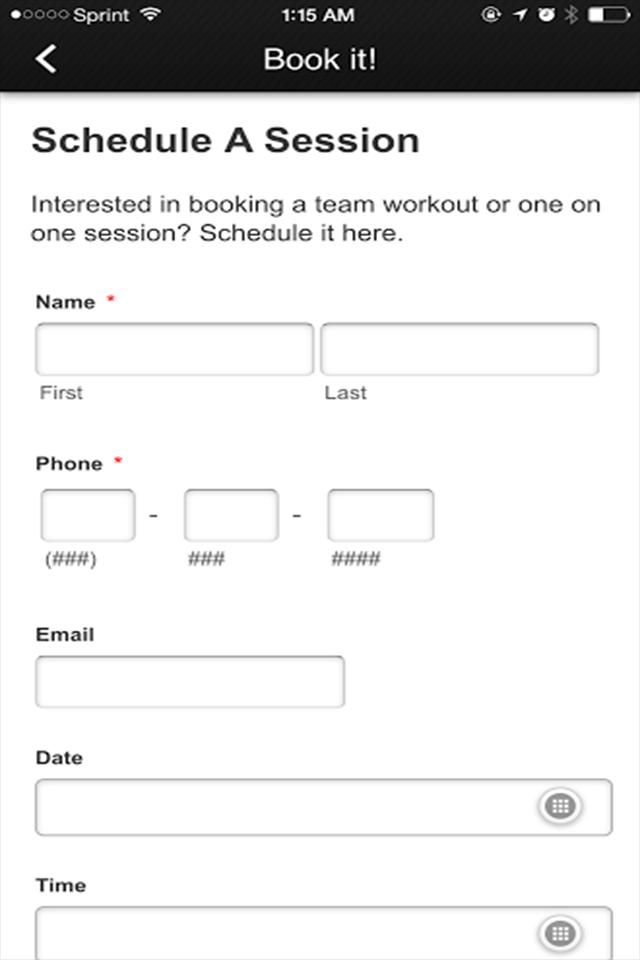Click the middle three-digit phone field
Image resolution: width=640 pixels, height=960 pixels.
pos(231,516)
